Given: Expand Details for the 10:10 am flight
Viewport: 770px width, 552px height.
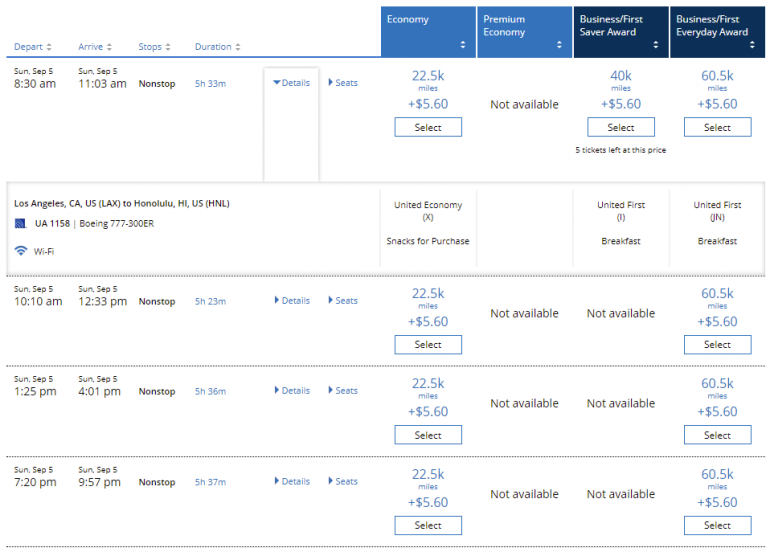Looking at the screenshot, I should point(291,301).
